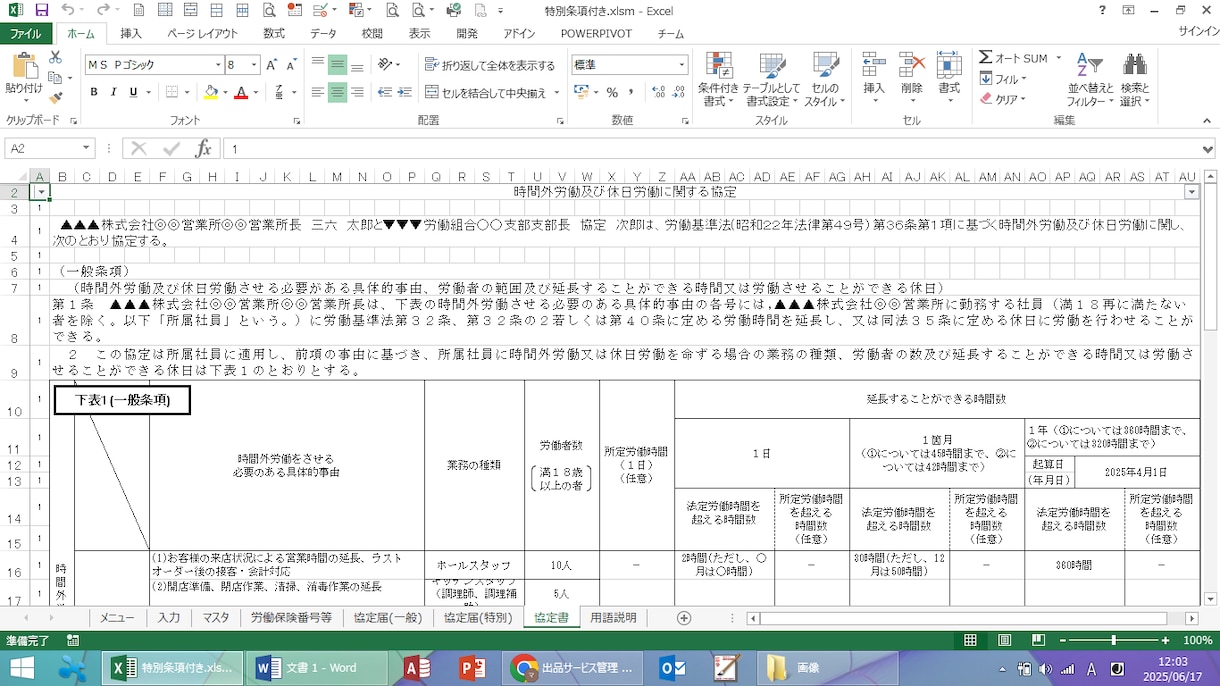Switch to the ページ レイアウト tab
Viewport: 1220px width, 686px height.
[x=203, y=33]
